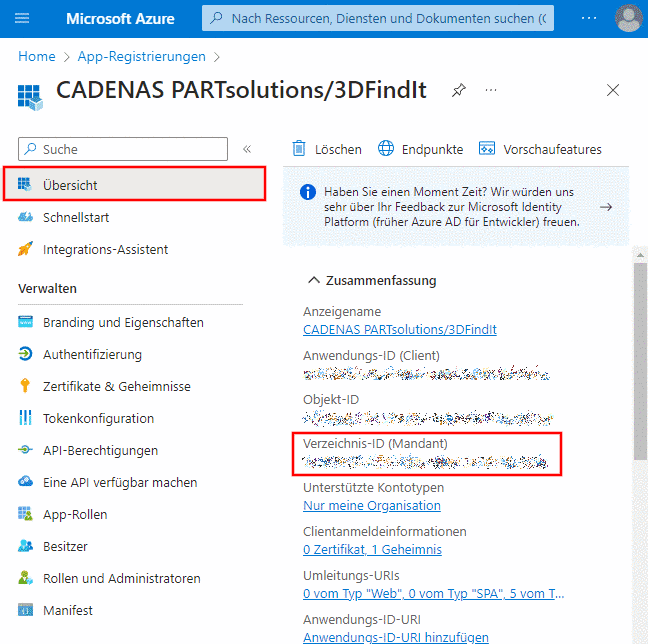The width and height of the screenshot is (648, 644).
Task: Click the cloud icon for Eine API verfügbar machen
Action: point(25,481)
